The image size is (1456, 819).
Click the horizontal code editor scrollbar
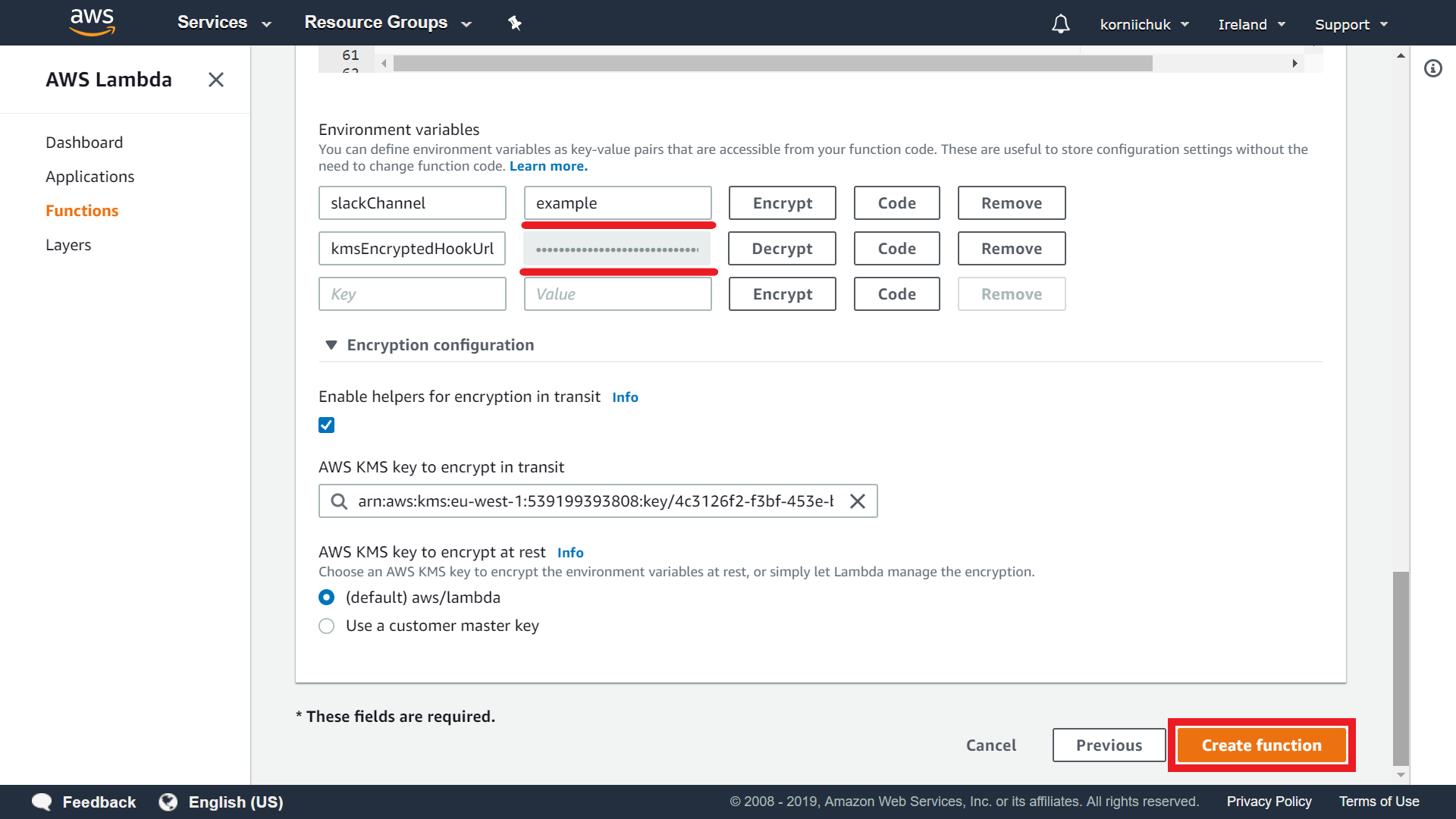[x=772, y=64]
